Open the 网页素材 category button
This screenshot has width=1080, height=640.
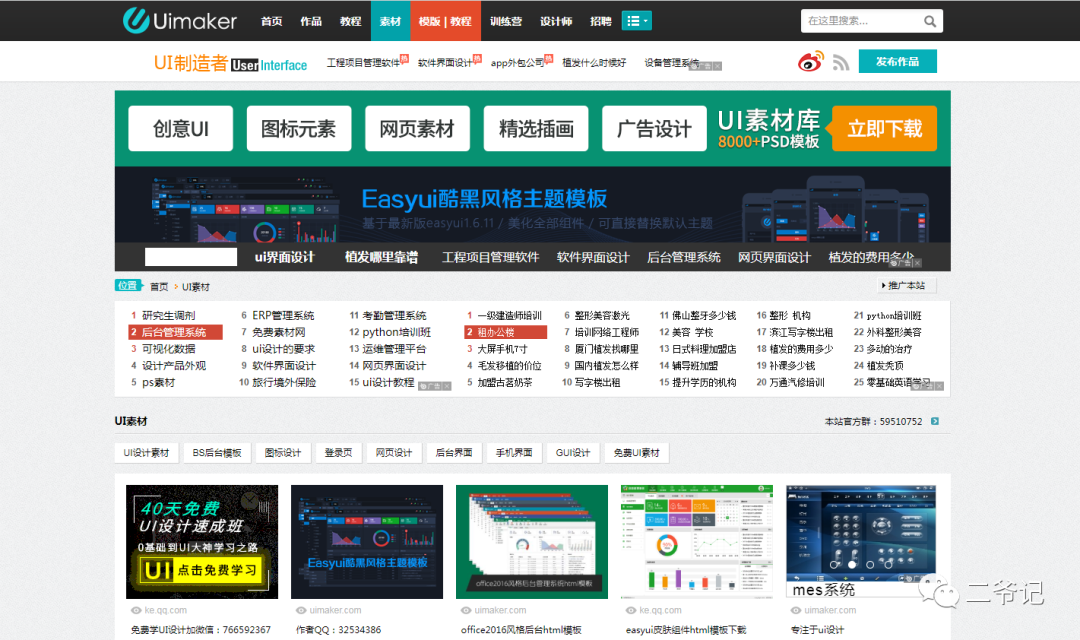click(417, 129)
